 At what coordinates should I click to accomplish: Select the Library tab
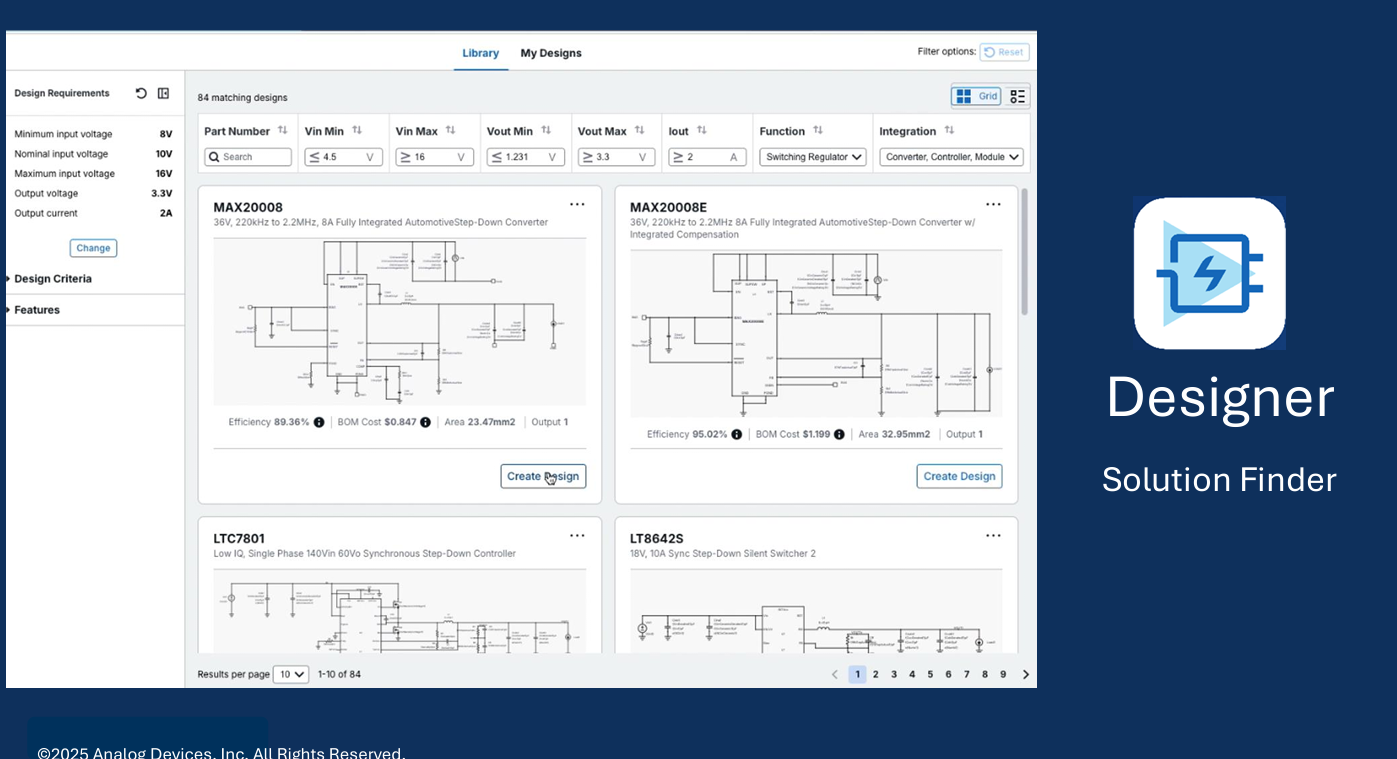(x=480, y=53)
